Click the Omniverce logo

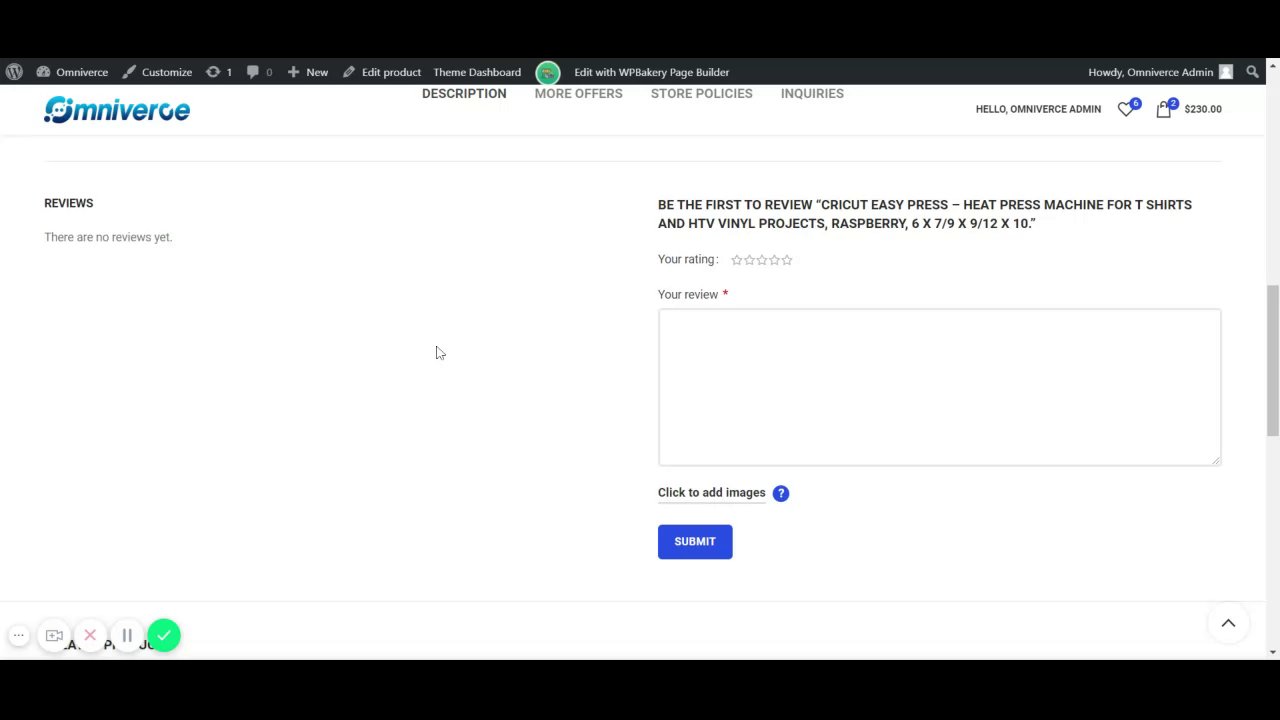click(x=117, y=109)
